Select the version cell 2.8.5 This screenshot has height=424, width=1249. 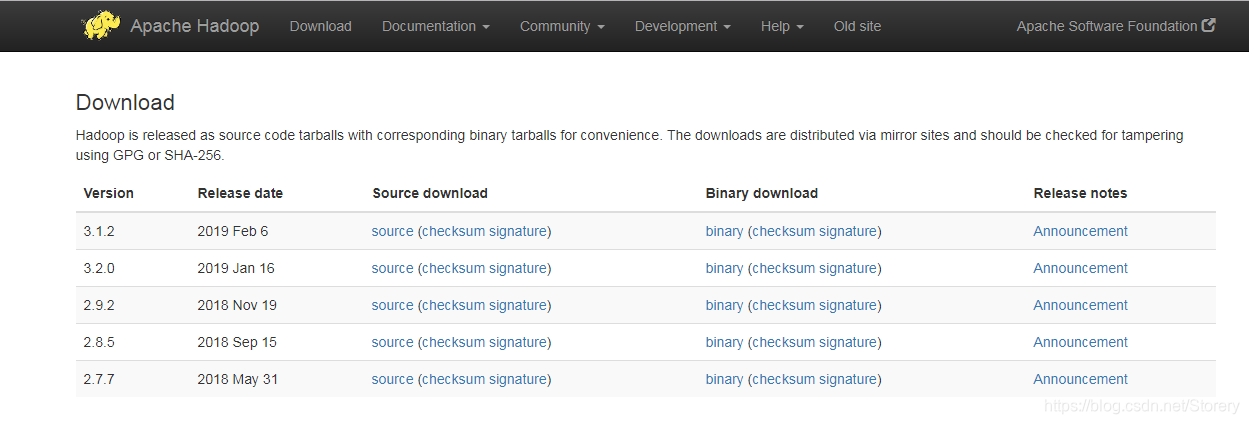(x=99, y=342)
